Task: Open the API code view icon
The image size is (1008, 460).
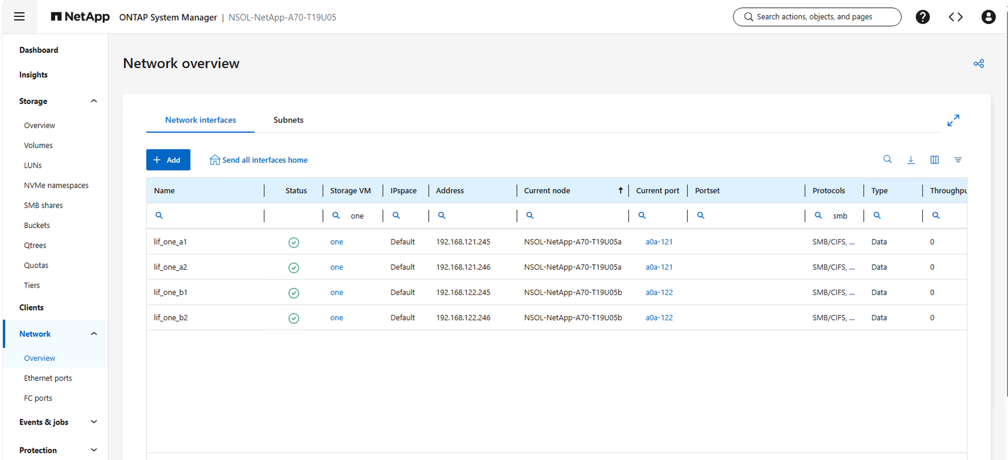Action: [x=955, y=17]
